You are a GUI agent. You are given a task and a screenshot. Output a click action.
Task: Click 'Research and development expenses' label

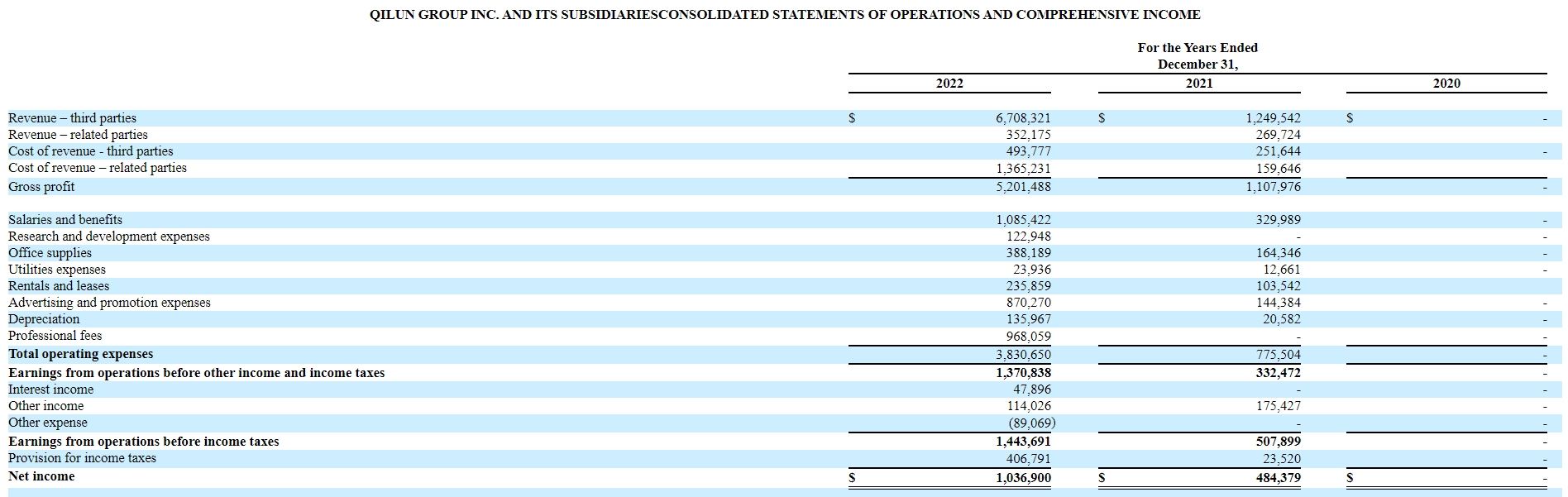click(109, 237)
